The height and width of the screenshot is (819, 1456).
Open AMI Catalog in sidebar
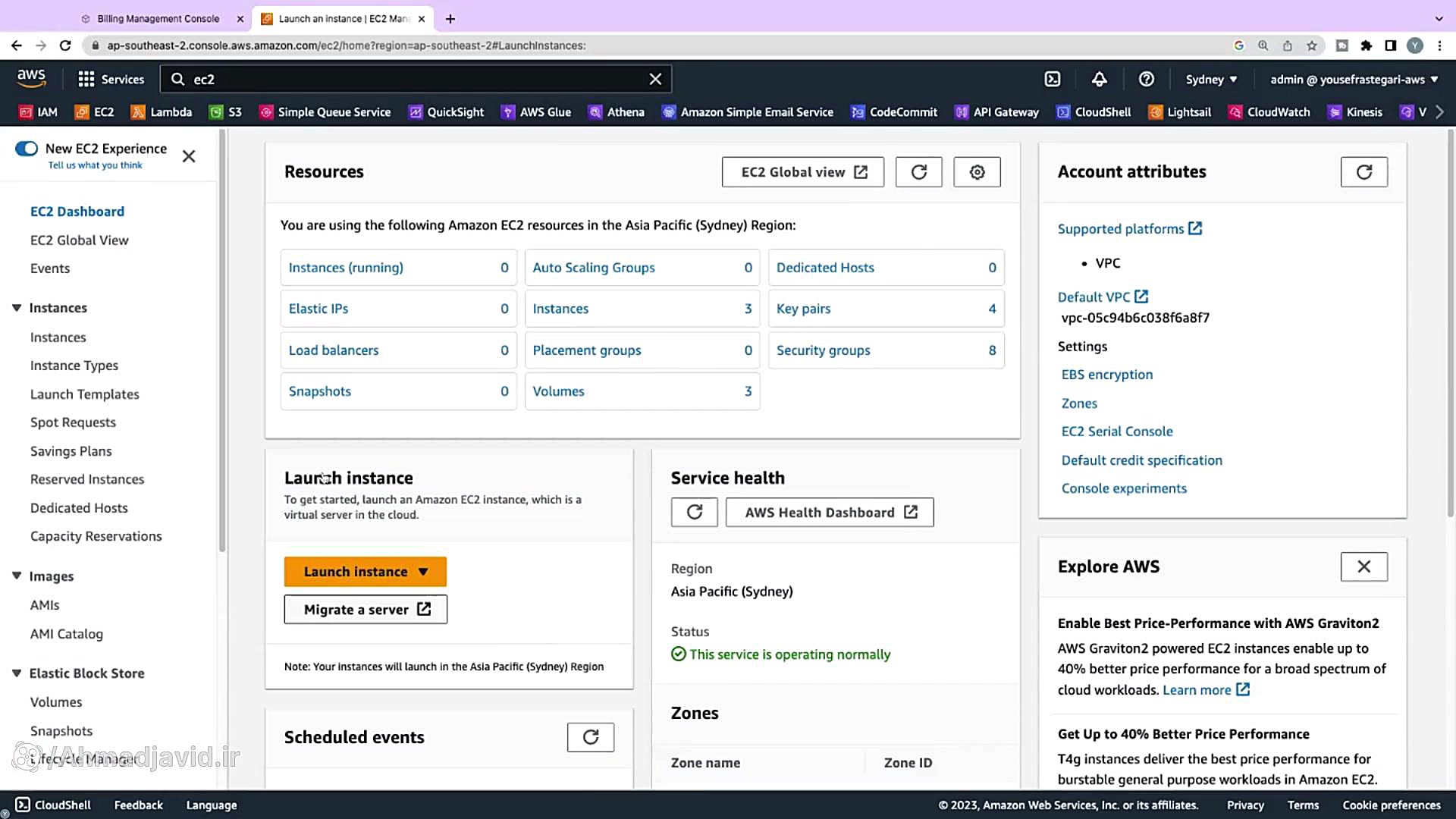(x=67, y=634)
